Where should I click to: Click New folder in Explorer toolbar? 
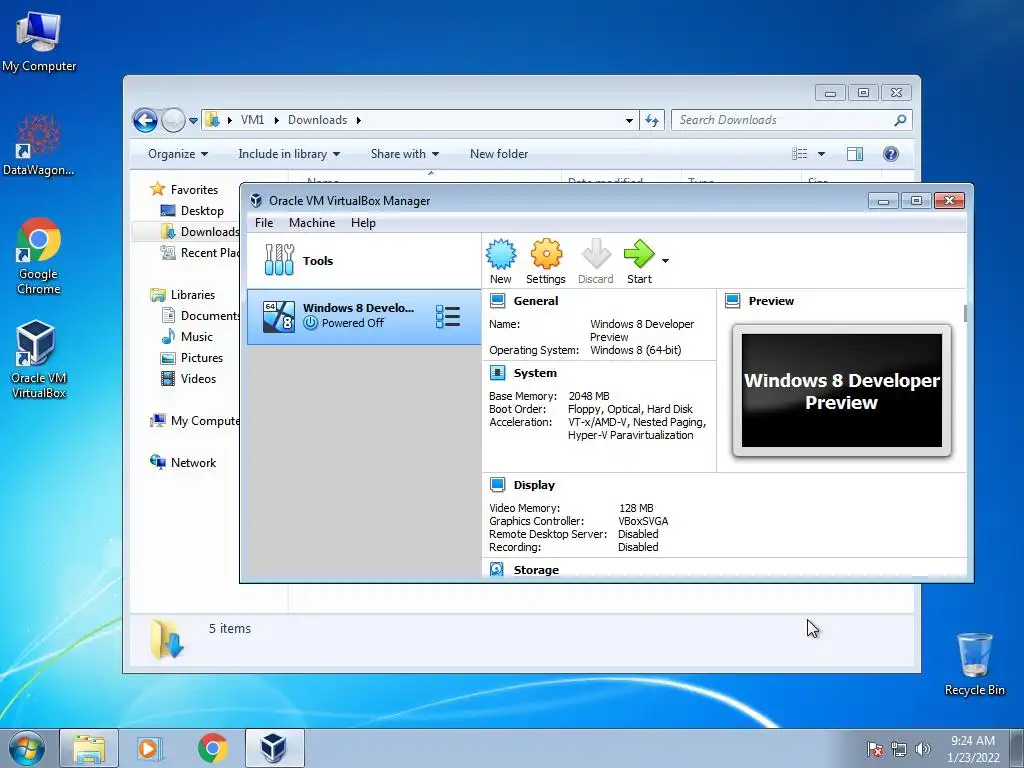click(x=499, y=154)
